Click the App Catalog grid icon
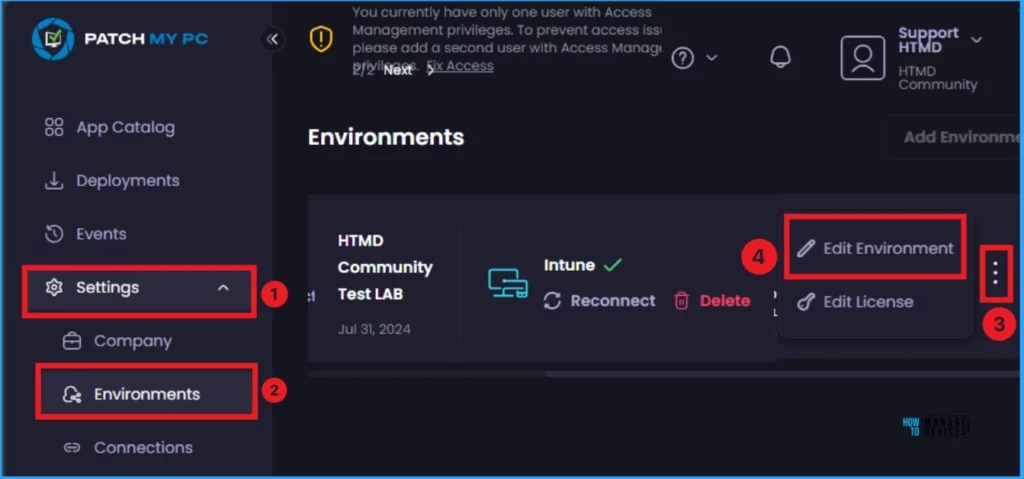 point(54,127)
